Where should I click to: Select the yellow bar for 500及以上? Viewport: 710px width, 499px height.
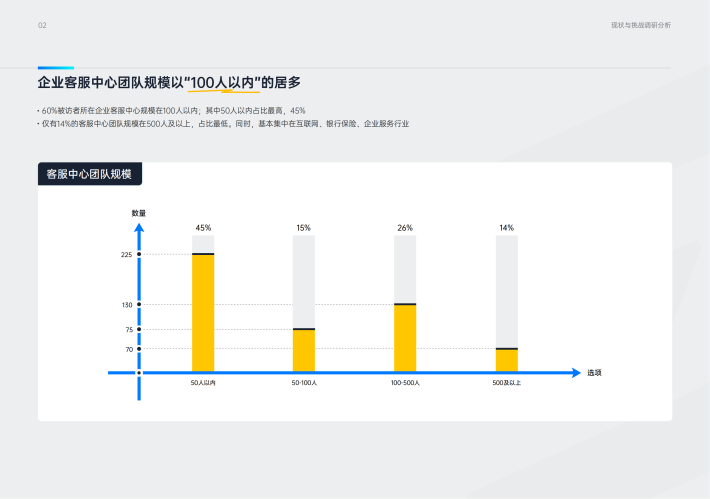[507, 360]
